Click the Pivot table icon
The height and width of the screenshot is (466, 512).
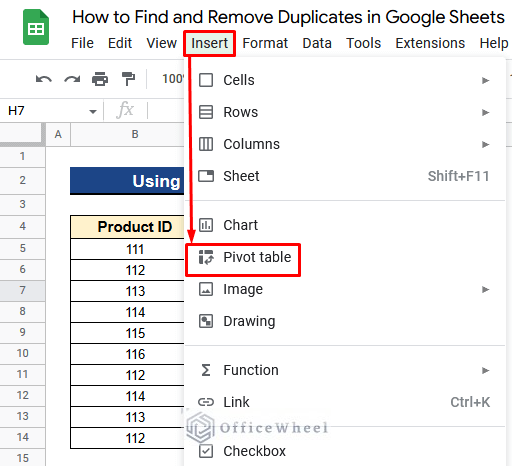pyautogui.click(x=206, y=257)
